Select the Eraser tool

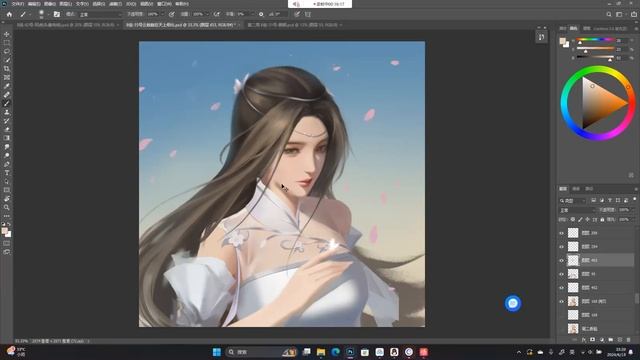pyautogui.click(x=7, y=129)
